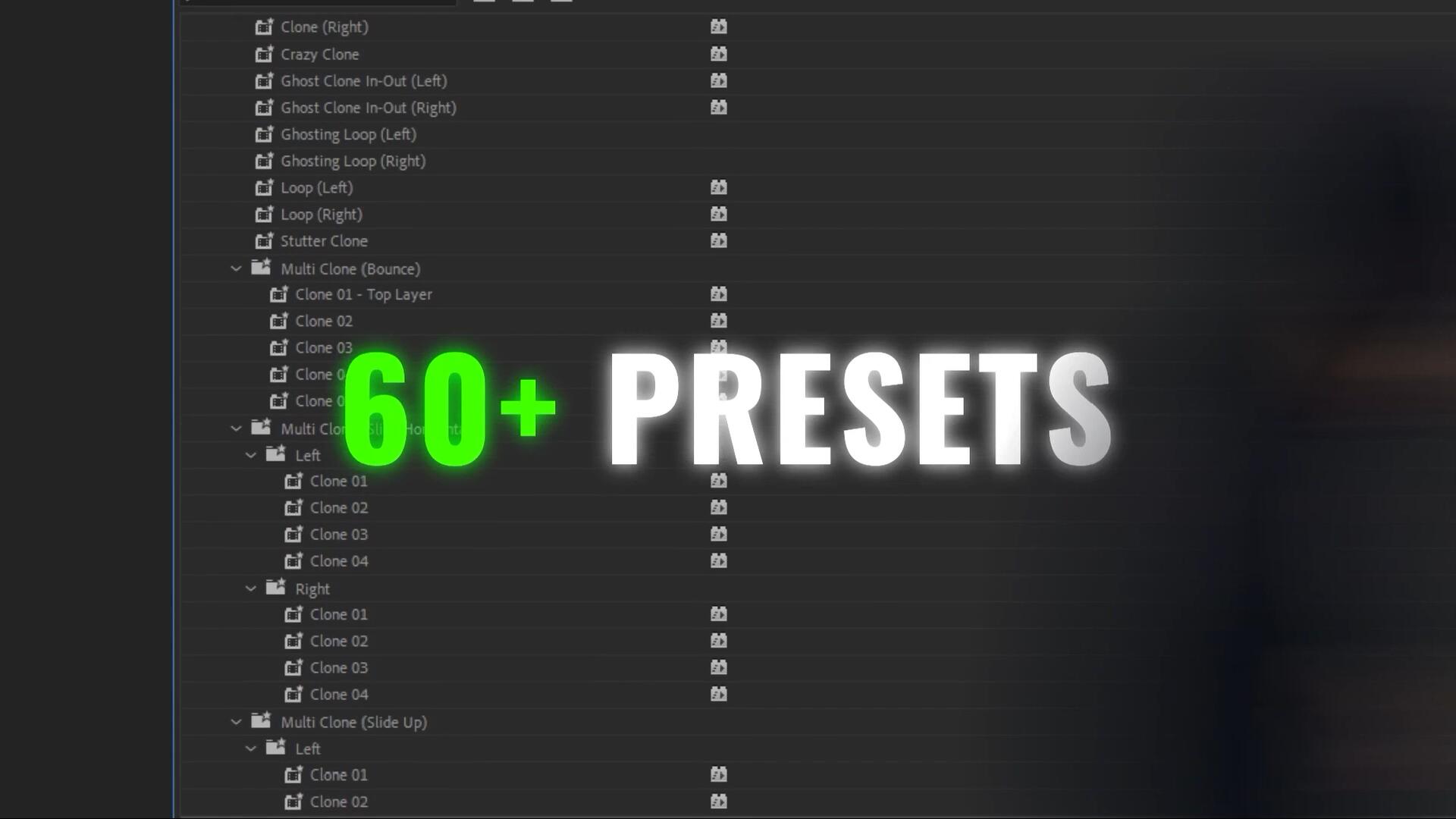The width and height of the screenshot is (1456, 819).
Task: Click the preset icon next to Clone 01 under Left
Action: [718, 480]
